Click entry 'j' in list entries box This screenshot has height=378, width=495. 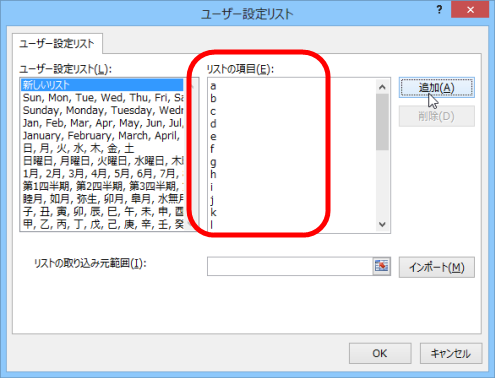click(212, 200)
